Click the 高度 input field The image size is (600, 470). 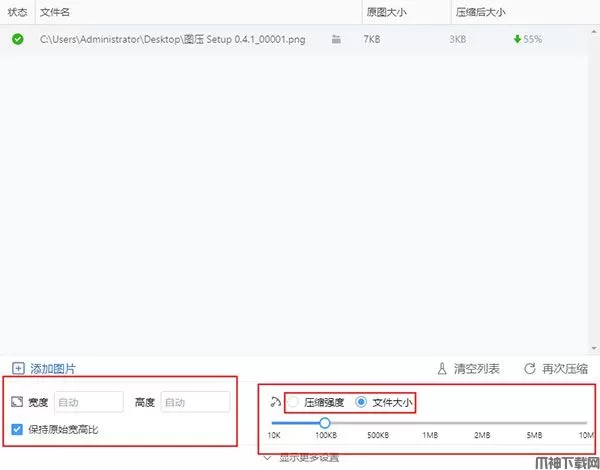coord(195,402)
